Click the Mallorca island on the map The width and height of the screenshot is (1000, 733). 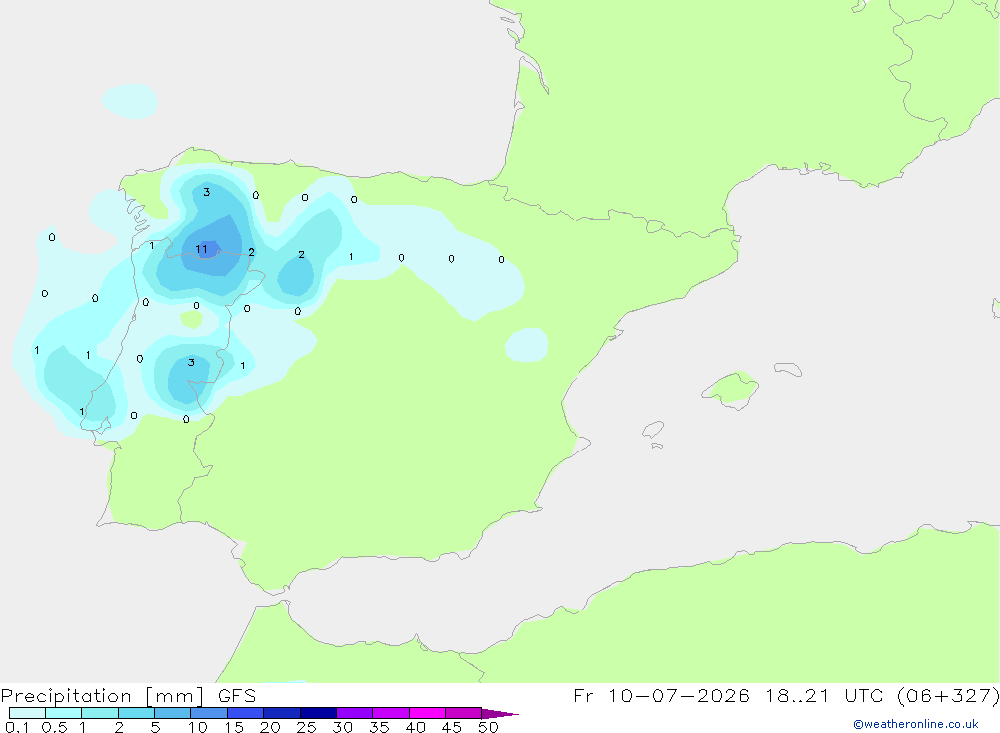coord(730,389)
